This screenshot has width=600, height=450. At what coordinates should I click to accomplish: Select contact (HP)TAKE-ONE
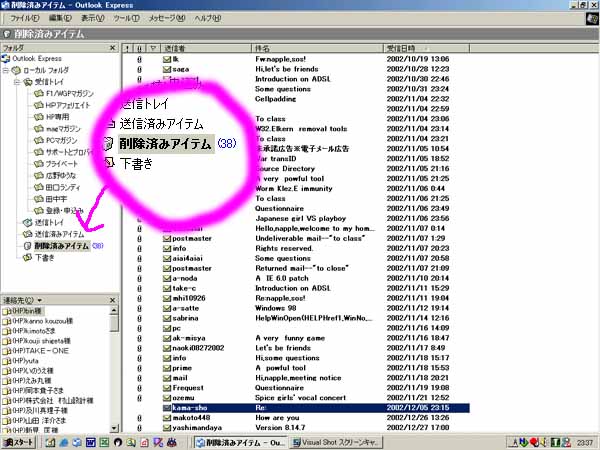coord(41,351)
